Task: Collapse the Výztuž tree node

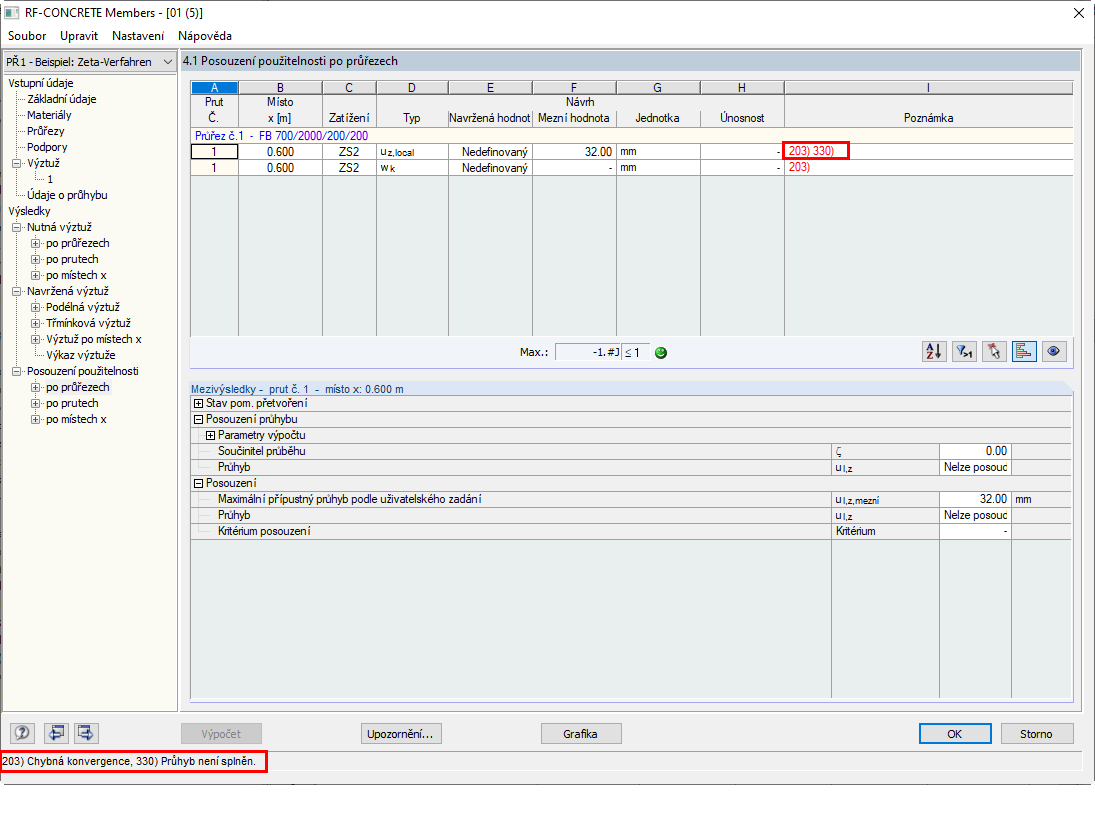Action: pos(17,163)
